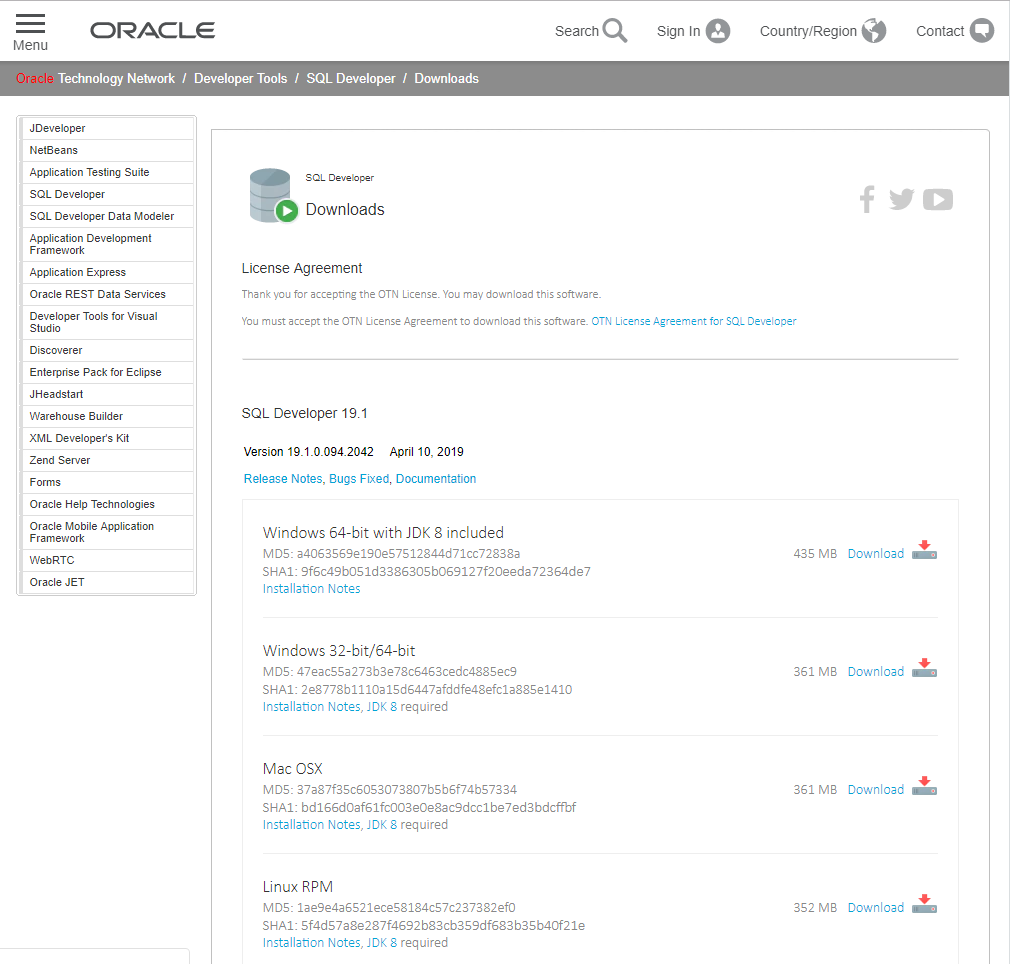The height and width of the screenshot is (964, 1010).
Task: Open Installation Notes for Linux RPM
Action: click(x=311, y=942)
